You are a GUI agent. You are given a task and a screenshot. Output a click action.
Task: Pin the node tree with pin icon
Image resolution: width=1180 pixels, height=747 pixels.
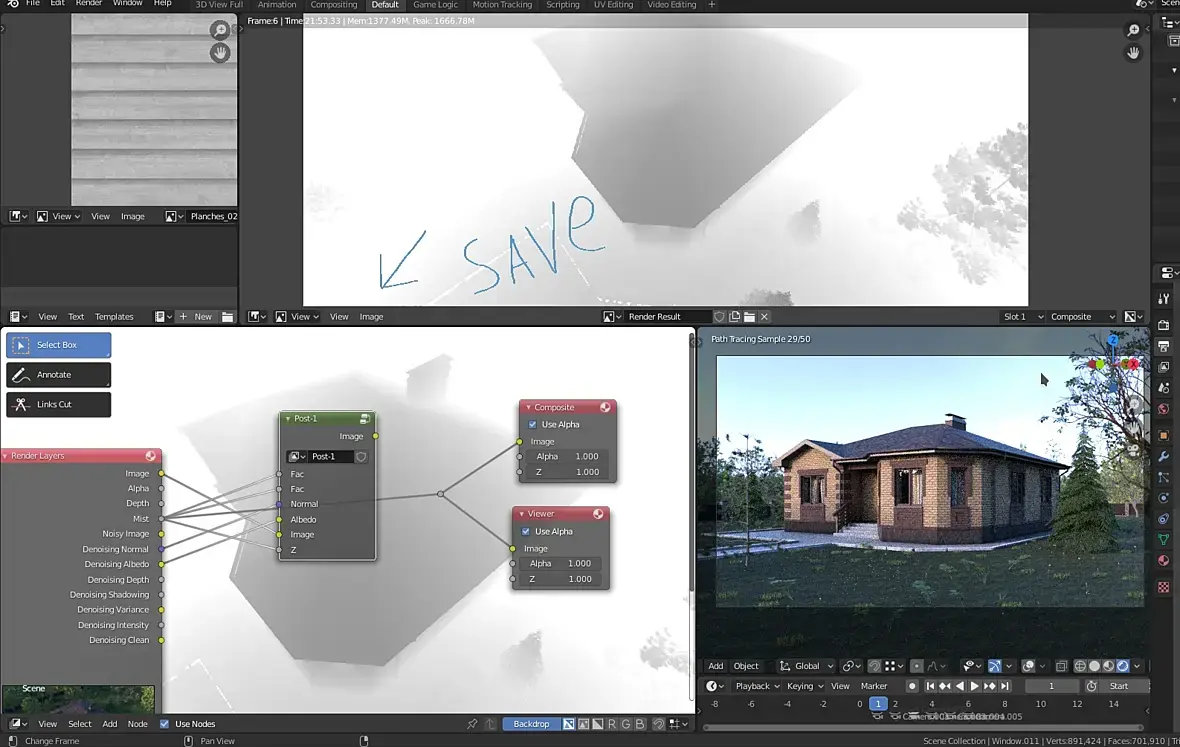(472, 724)
